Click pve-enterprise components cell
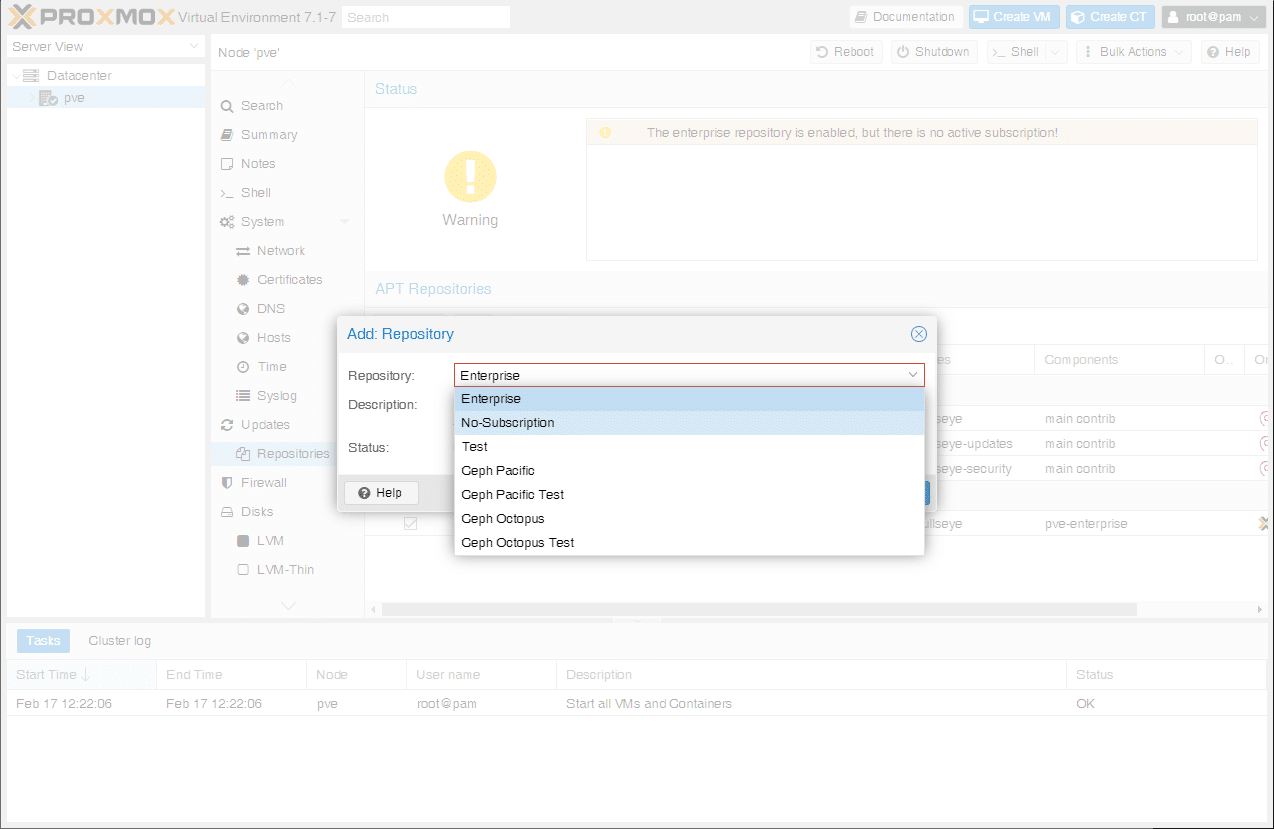This screenshot has width=1274, height=829. pyautogui.click(x=1119, y=524)
